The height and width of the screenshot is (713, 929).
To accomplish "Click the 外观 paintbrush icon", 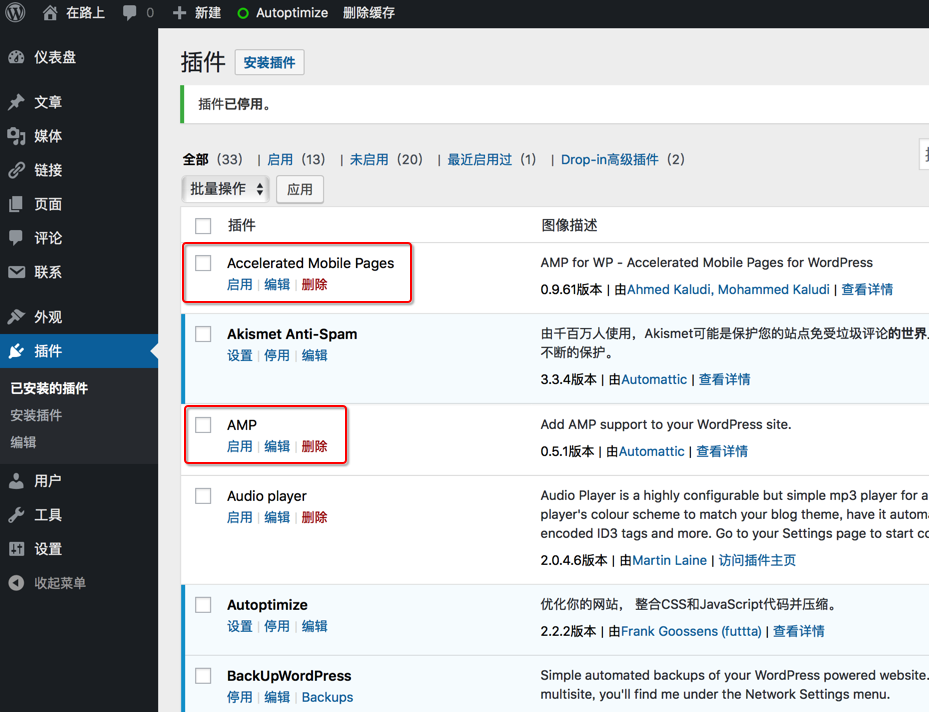I will [x=17, y=316].
